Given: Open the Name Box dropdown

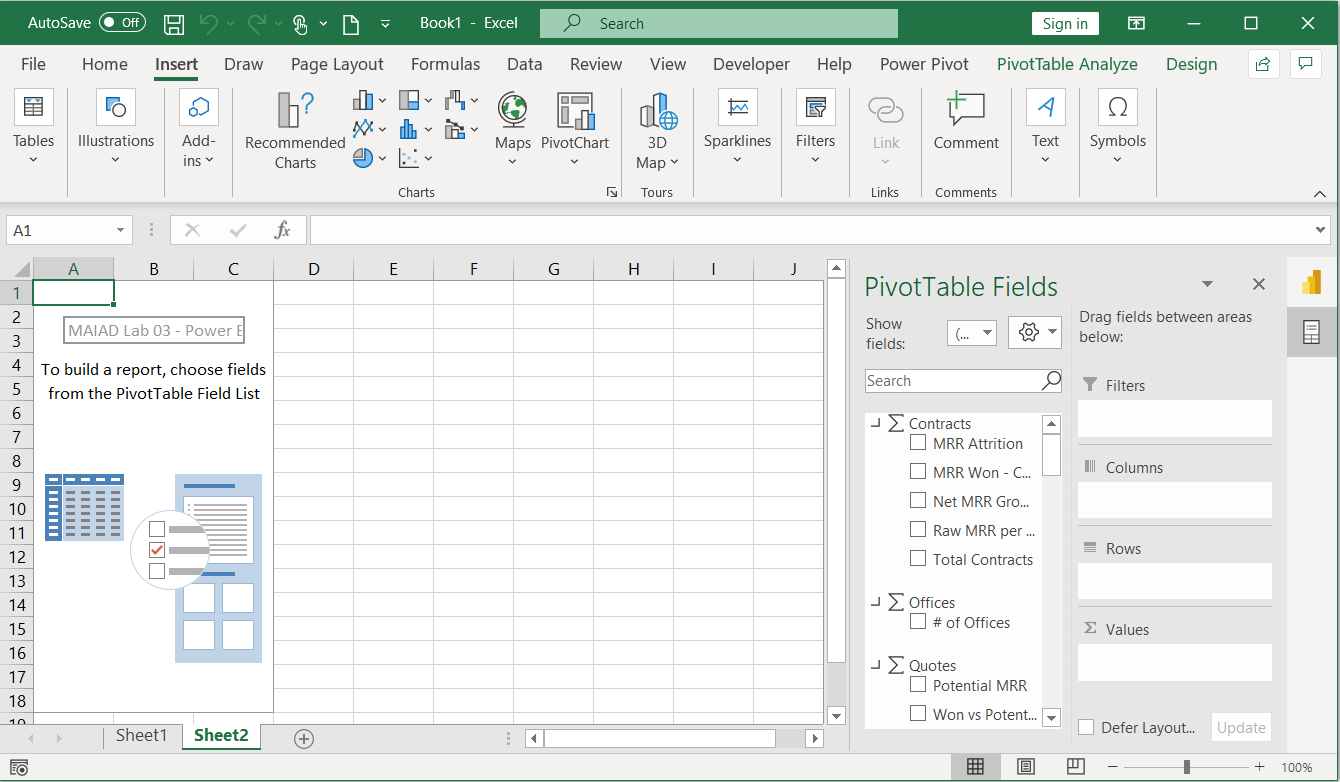Looking at the screenshot, I should (121, 230).
